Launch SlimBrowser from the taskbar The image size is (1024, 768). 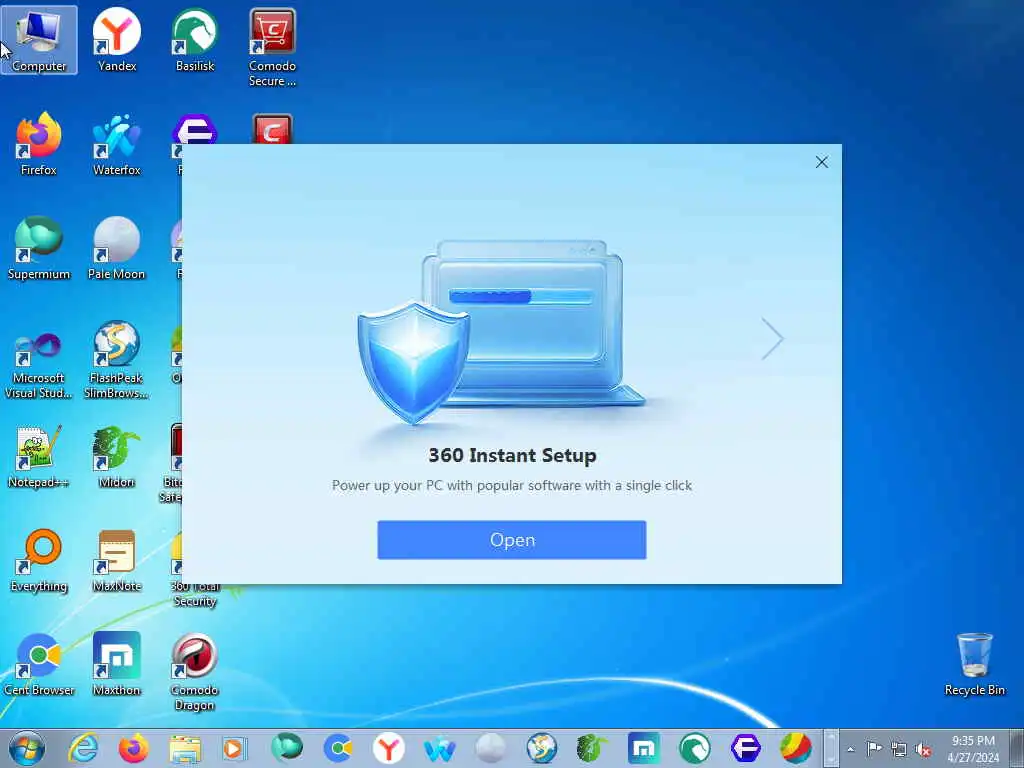point(541,748)
